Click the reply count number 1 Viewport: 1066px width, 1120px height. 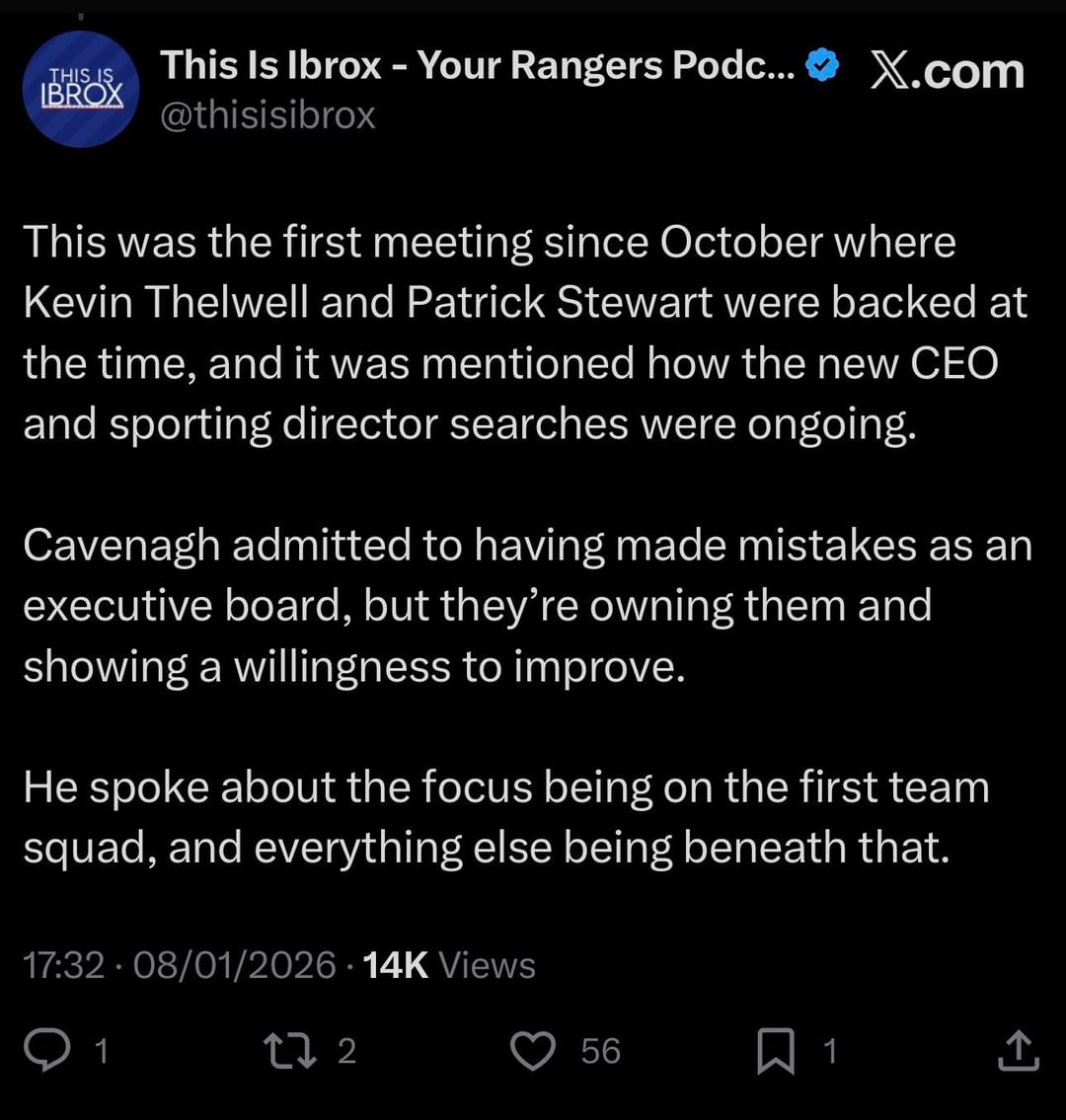99,1052
